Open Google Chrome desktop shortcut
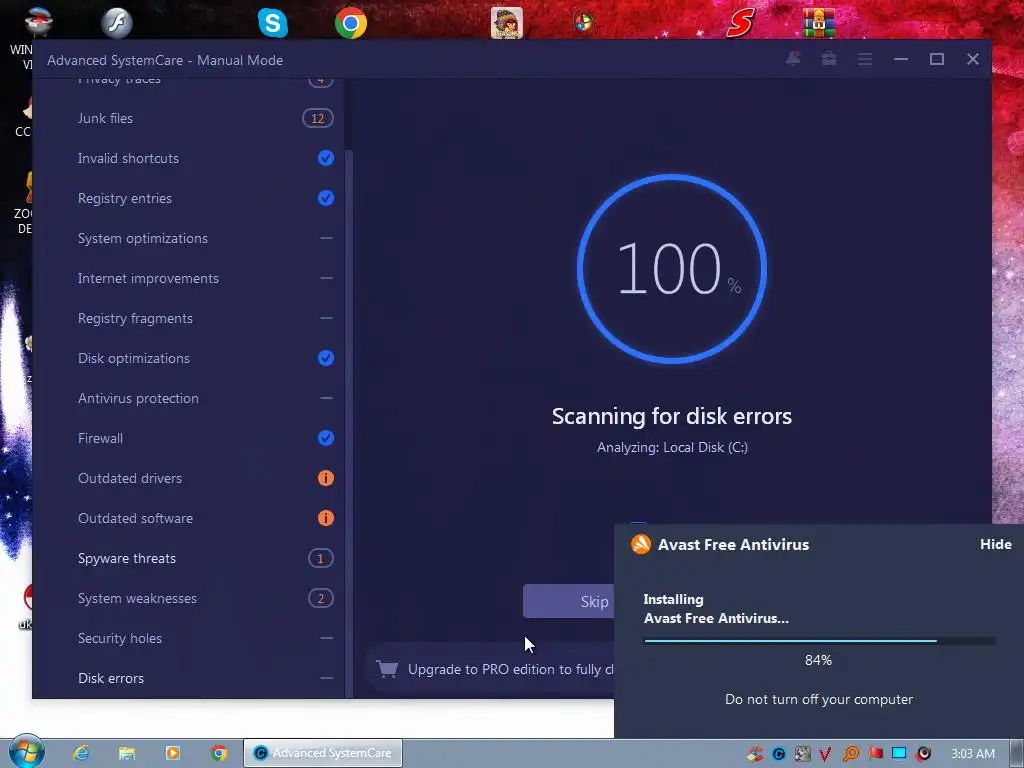Screen dimensions: 1024x768 click(351, 23)
